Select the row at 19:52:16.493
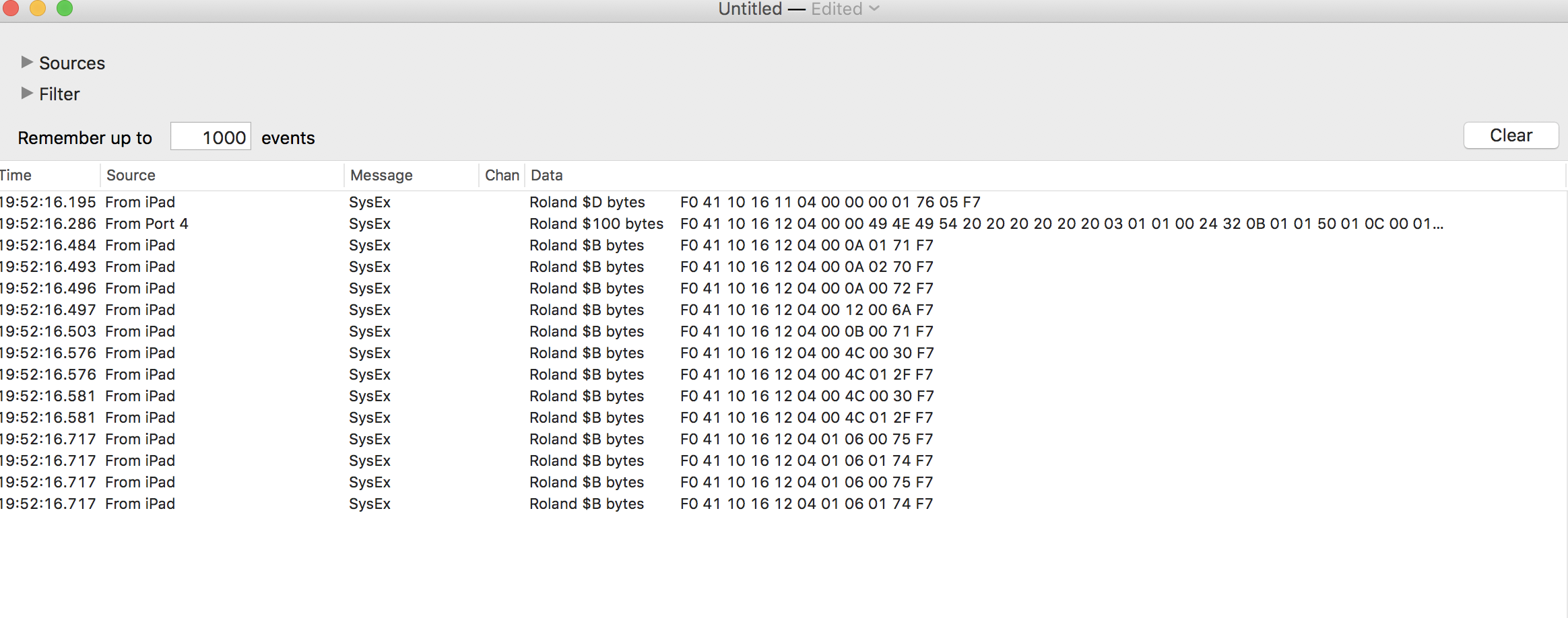The image size is (1568, 618). click(783, 267)
